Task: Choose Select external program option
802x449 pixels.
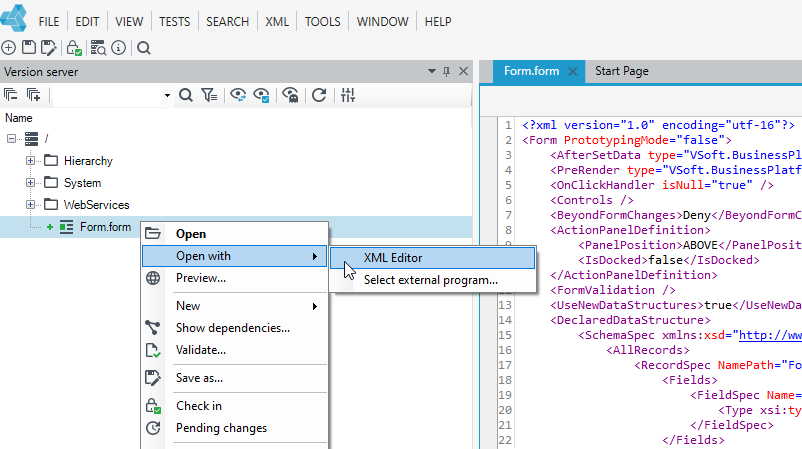Action: coord(433,280)
